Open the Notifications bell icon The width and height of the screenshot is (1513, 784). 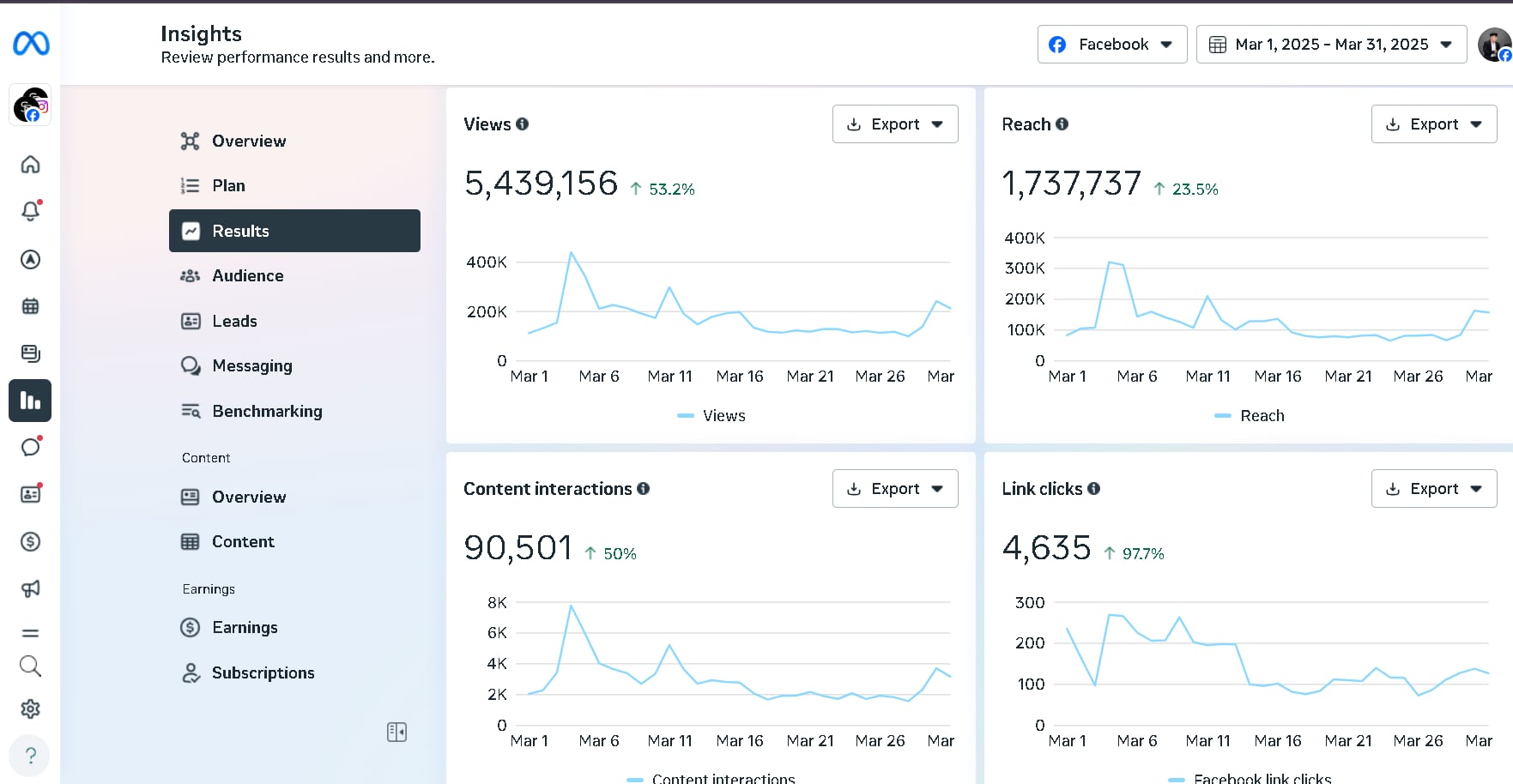coord(30,211)
